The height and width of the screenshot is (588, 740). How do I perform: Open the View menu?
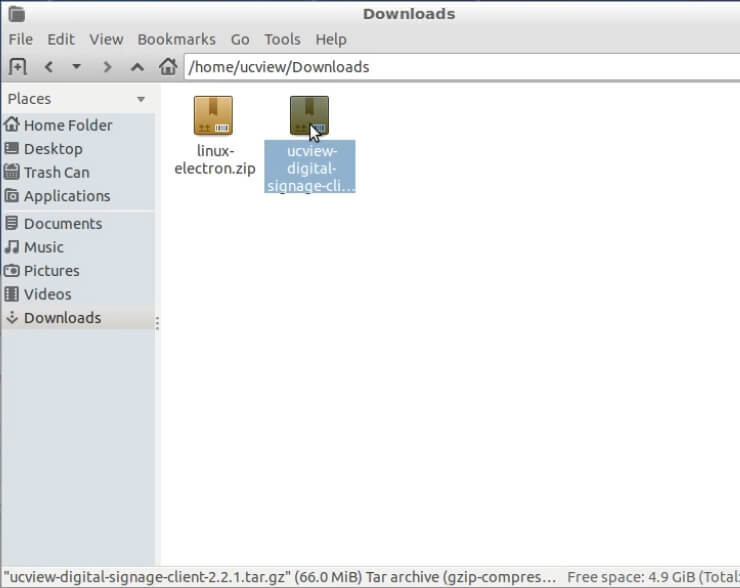(x=106, y=39)
